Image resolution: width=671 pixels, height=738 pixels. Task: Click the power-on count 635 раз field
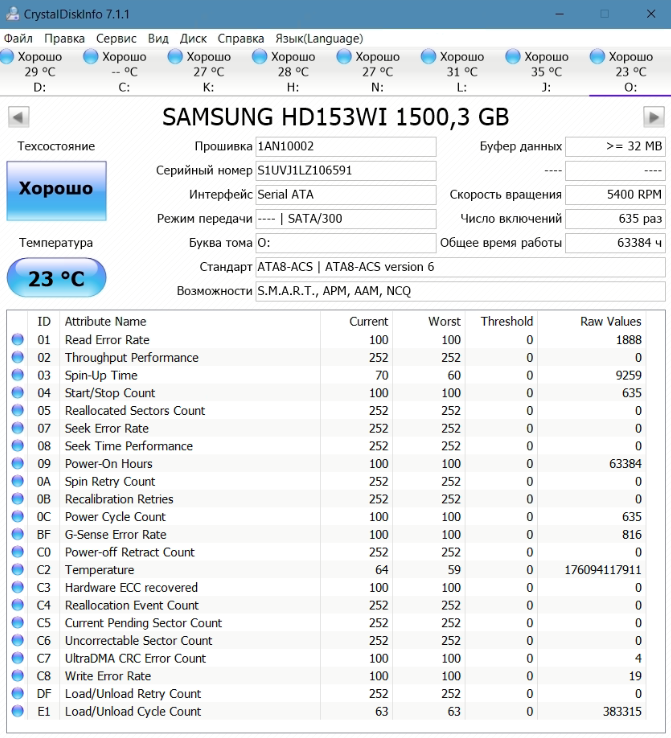(x=615, y=219)
